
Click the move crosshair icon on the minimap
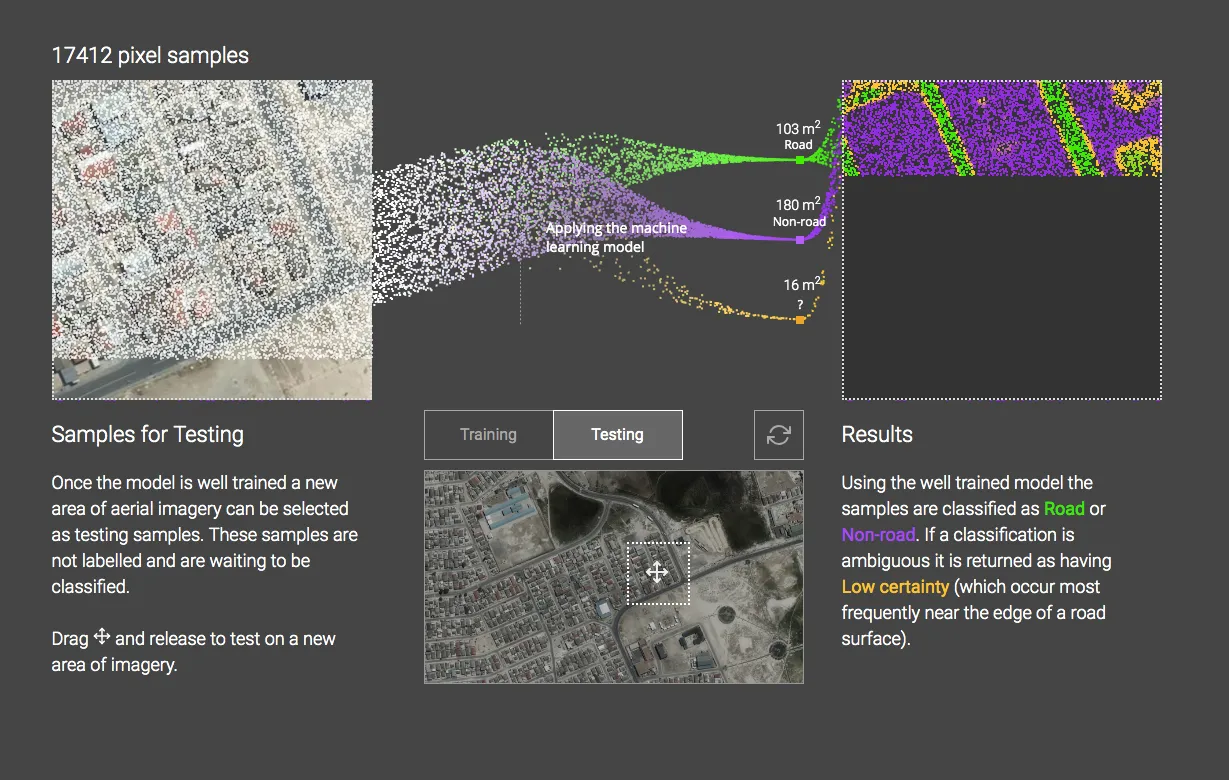[x=657, y=572]
